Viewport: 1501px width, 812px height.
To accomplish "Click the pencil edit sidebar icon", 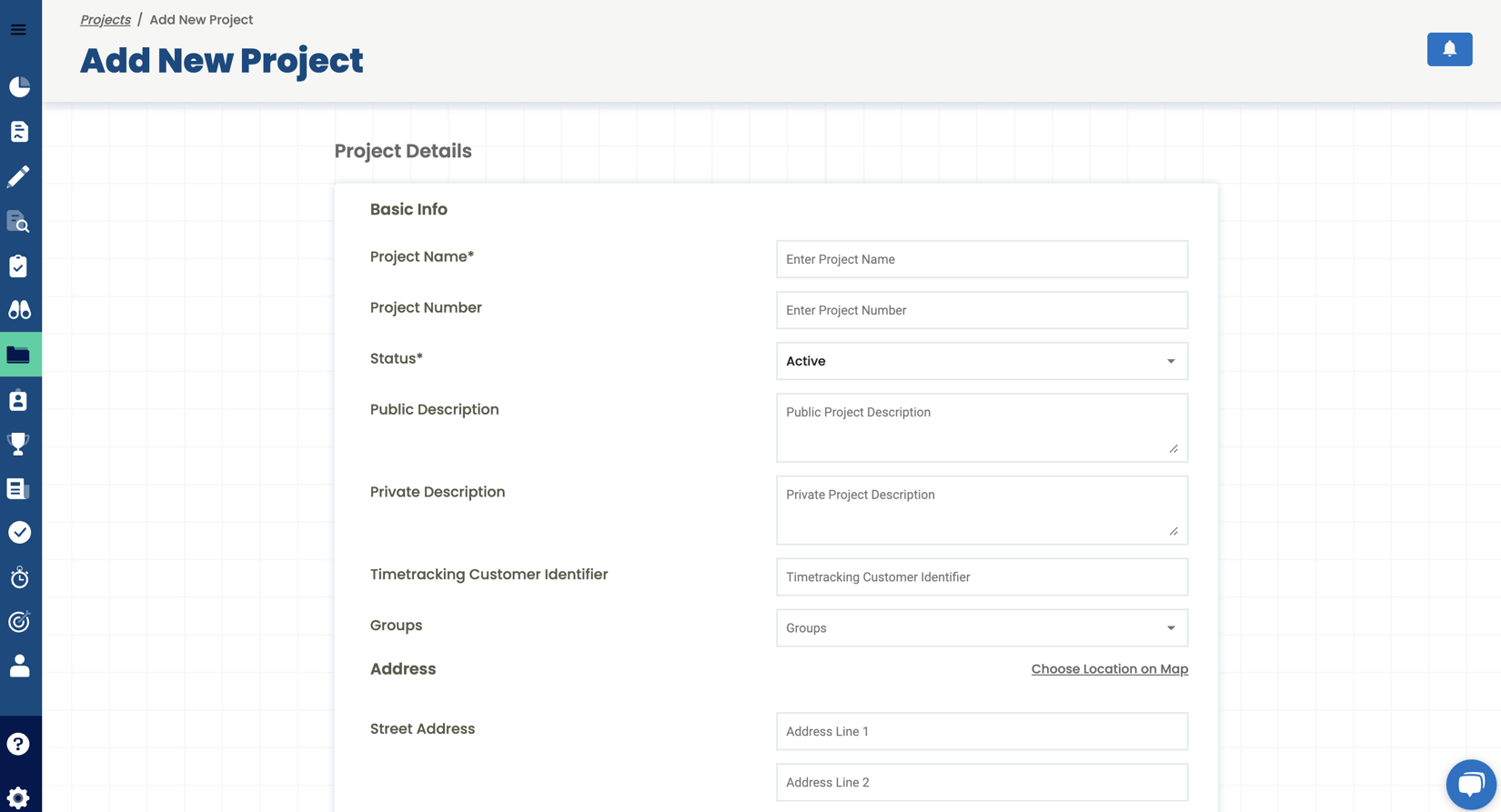I will (19, 176).
